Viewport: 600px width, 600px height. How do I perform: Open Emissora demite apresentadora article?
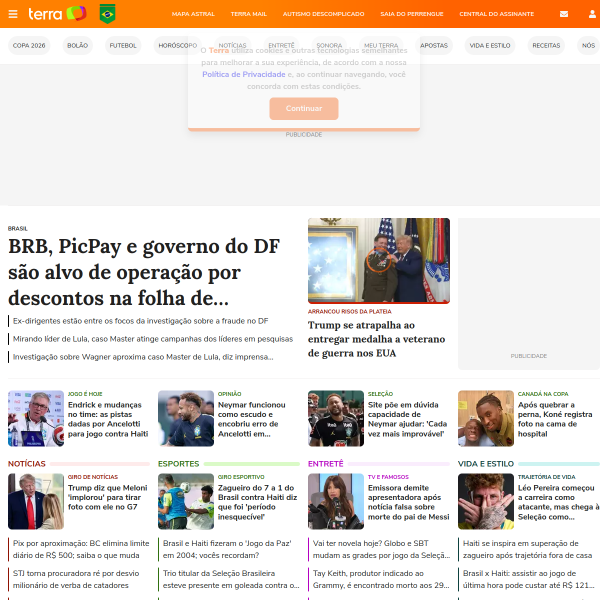tap(408, 502)
